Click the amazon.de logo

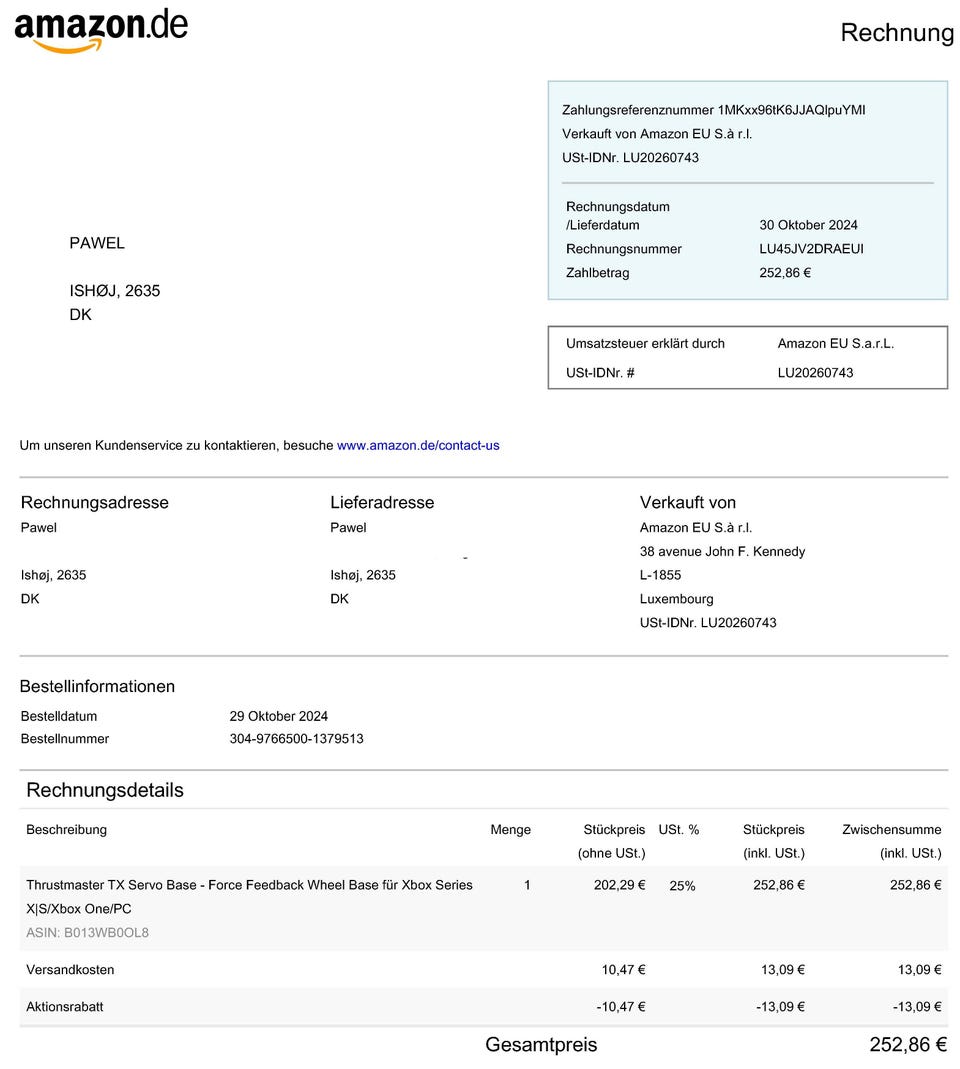[x=101, y=30]
